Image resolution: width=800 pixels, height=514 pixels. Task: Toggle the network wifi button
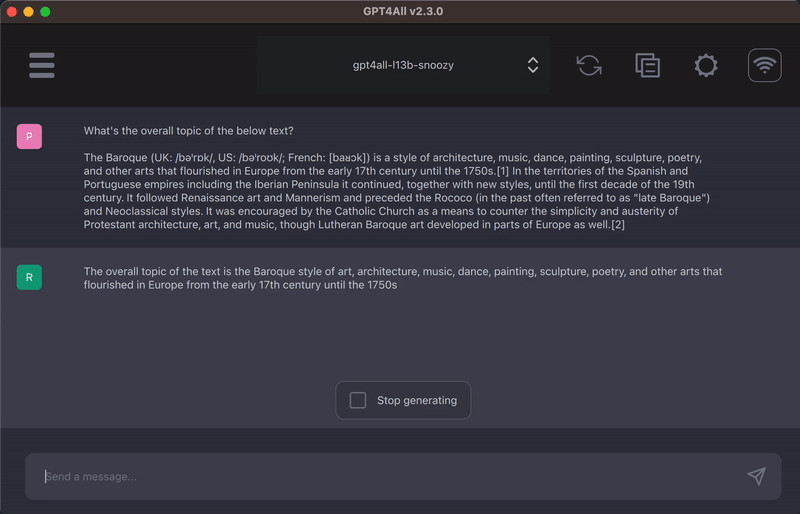point(764,65)
